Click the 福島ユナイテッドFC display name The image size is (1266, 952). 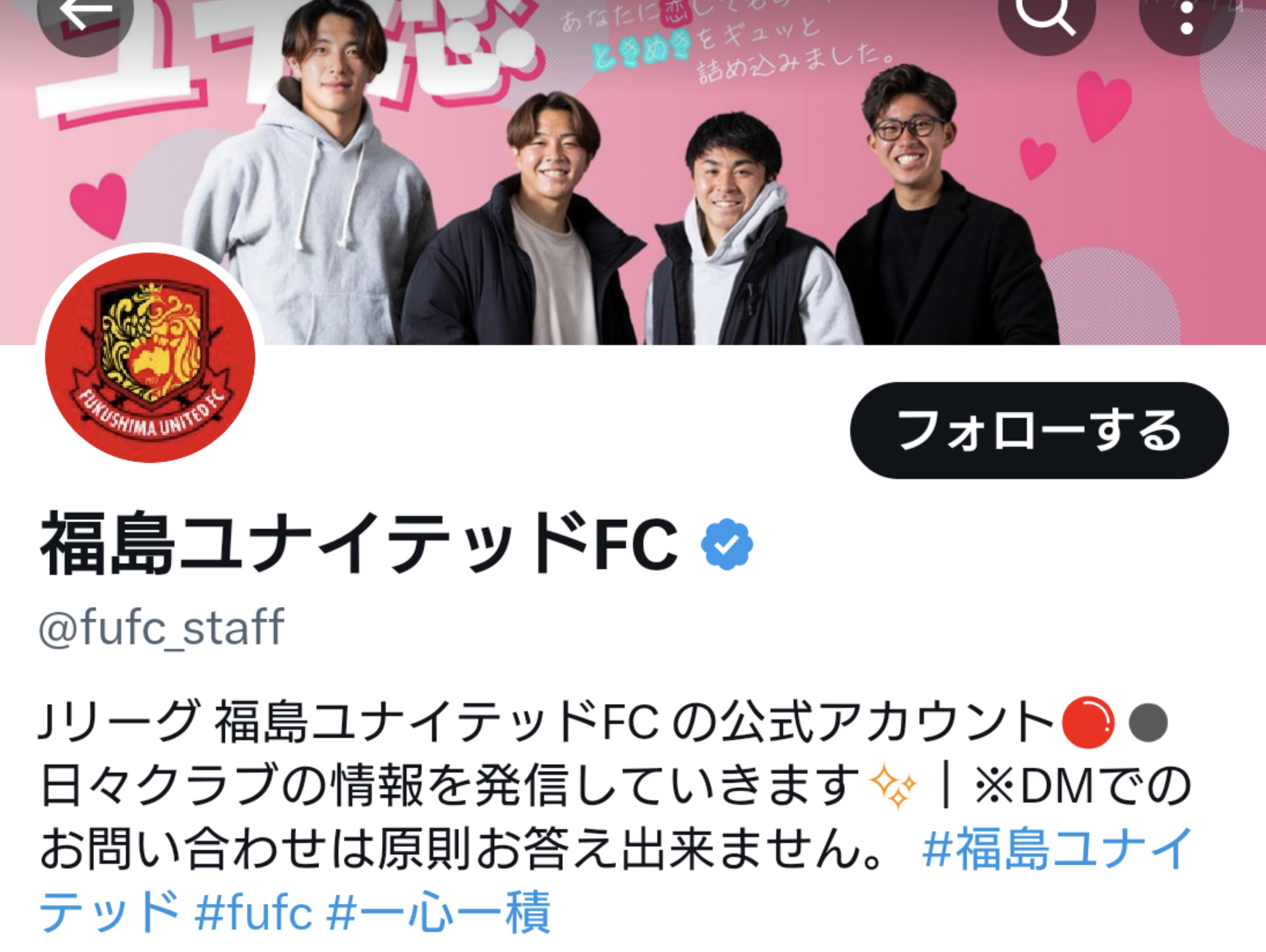click(x=360, y=544)
